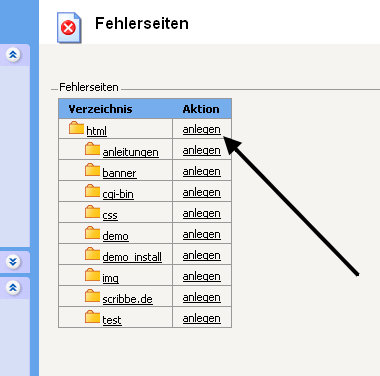Viewport: 380px width, 376px height.
Task: Click anlegen for the anleitungen directory
Action: point(202,150)
